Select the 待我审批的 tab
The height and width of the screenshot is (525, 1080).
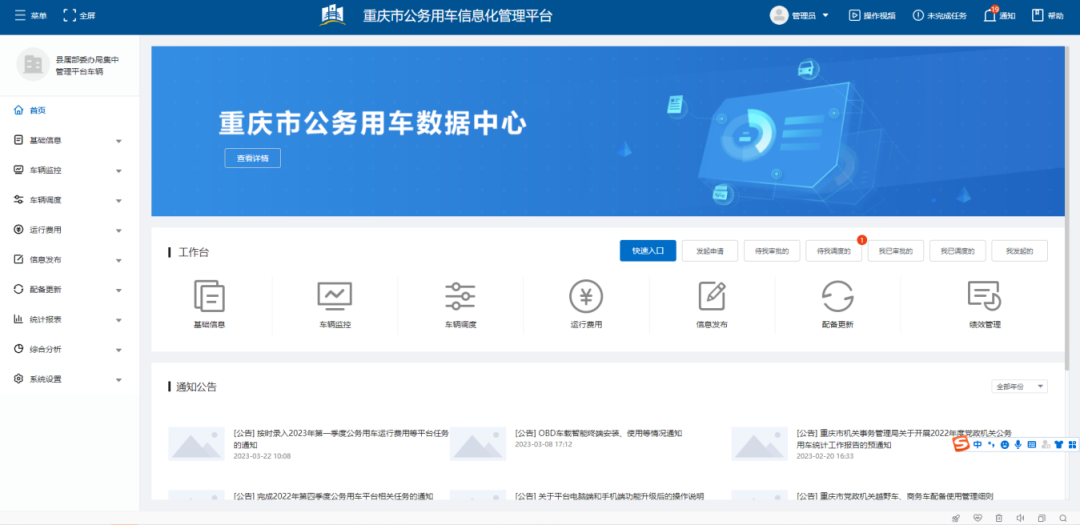771,251
